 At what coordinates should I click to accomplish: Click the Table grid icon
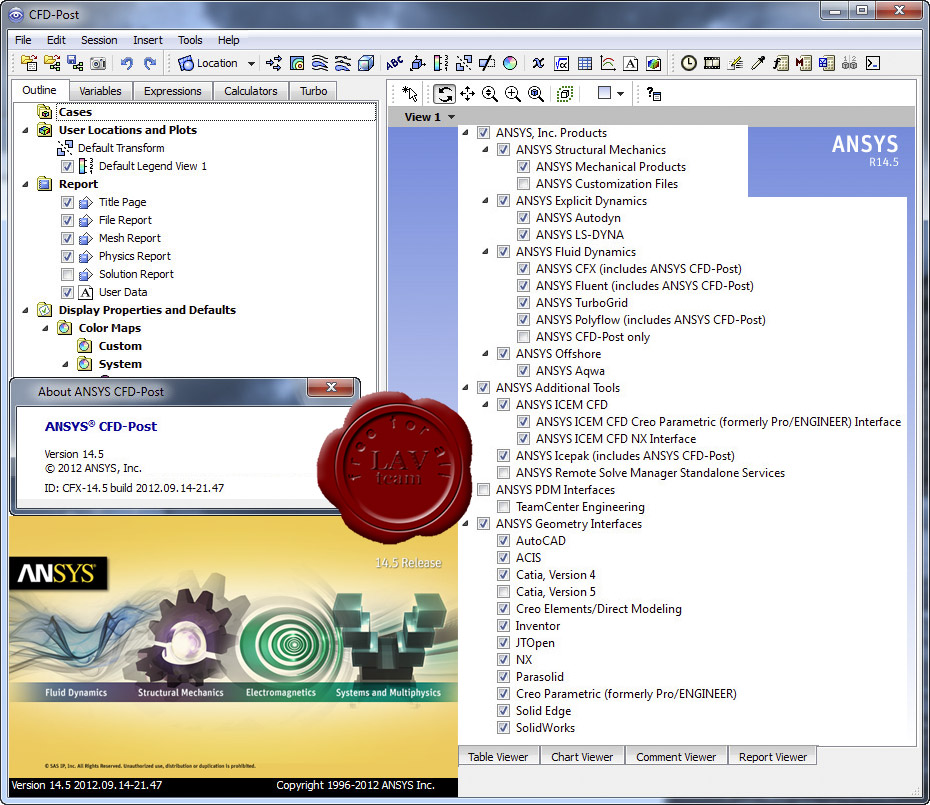pyautogui.click(x=585, y=63)
